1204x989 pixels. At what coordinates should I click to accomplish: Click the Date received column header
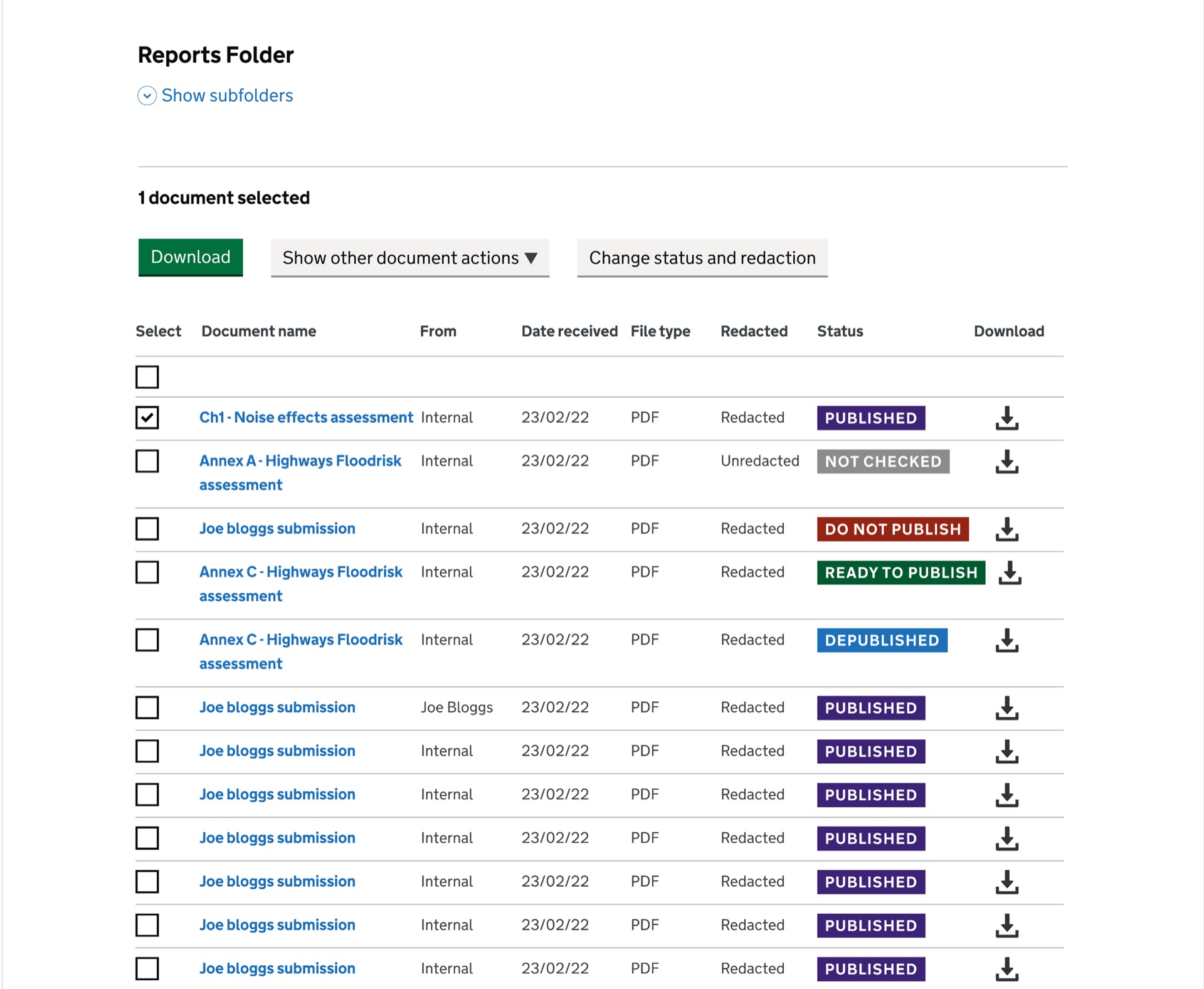point(569,331)
